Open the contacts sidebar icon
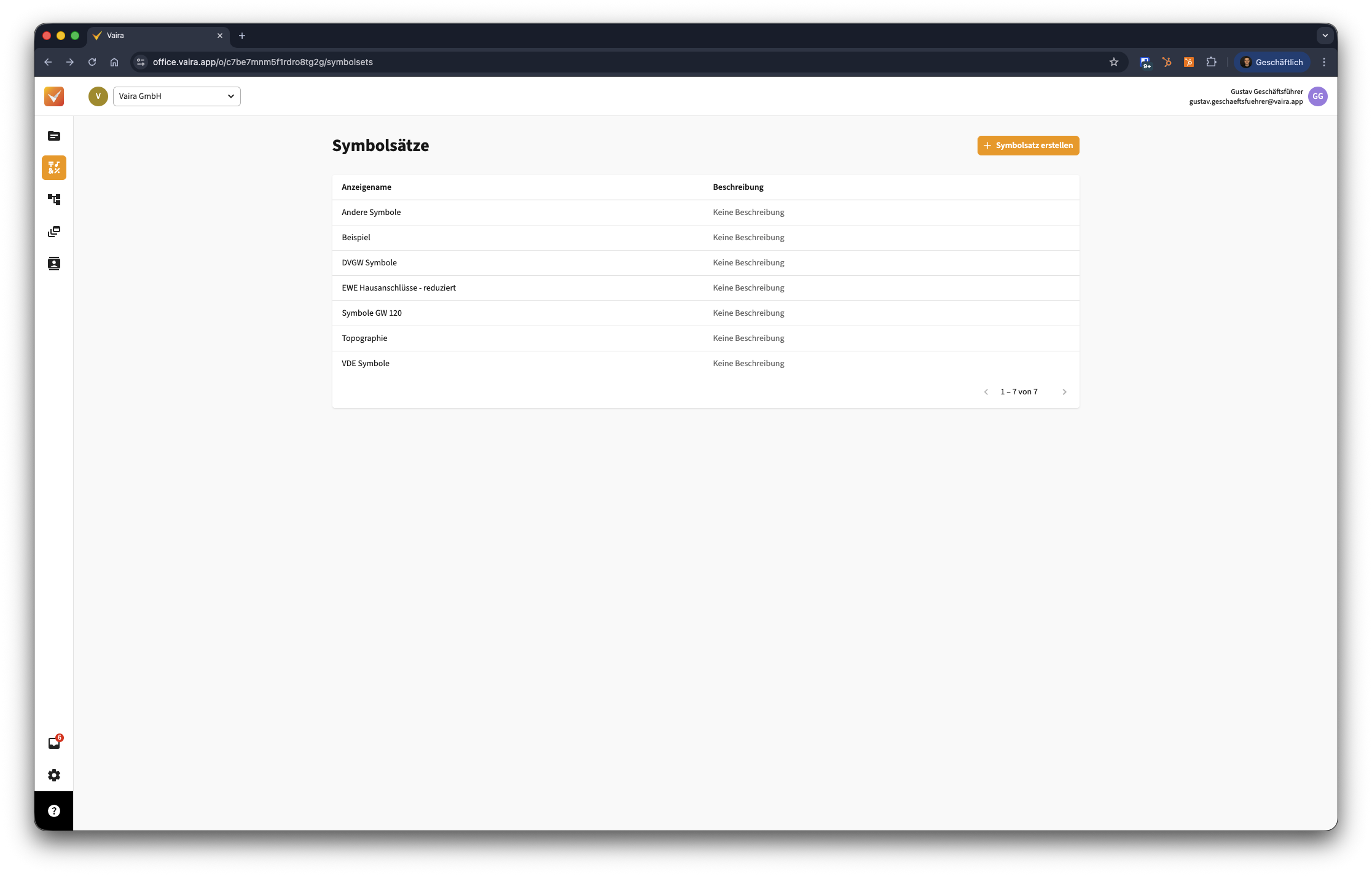1372x876 pixels. coord(54,264)
